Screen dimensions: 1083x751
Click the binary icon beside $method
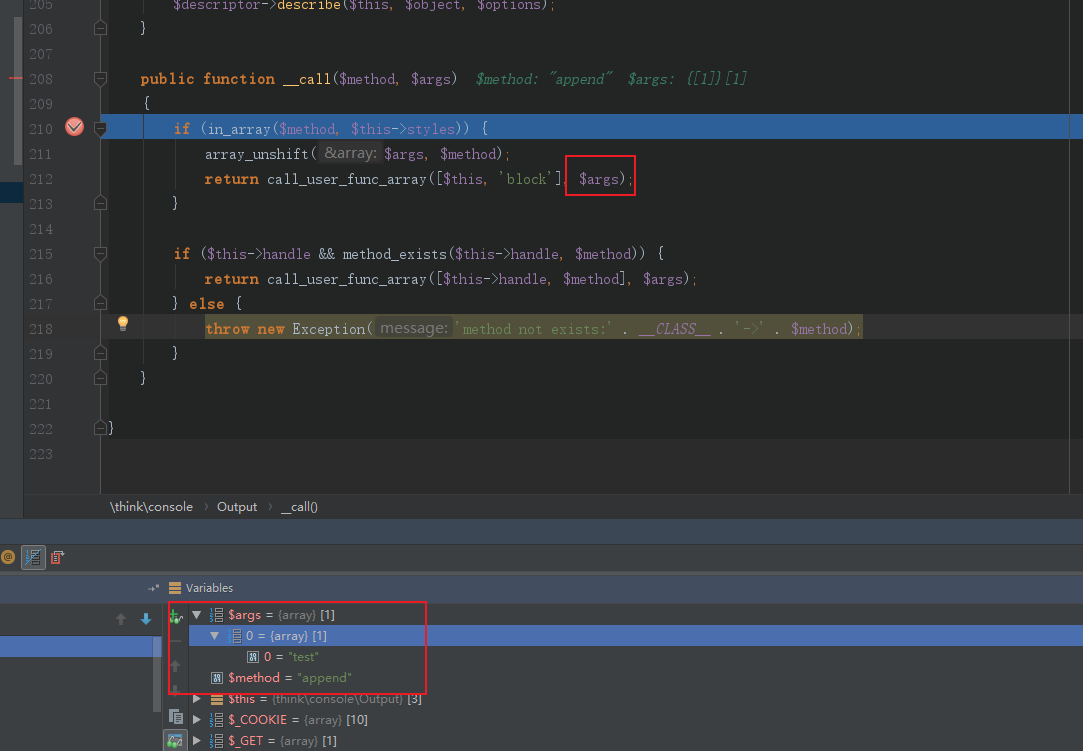tap(217, 678)
